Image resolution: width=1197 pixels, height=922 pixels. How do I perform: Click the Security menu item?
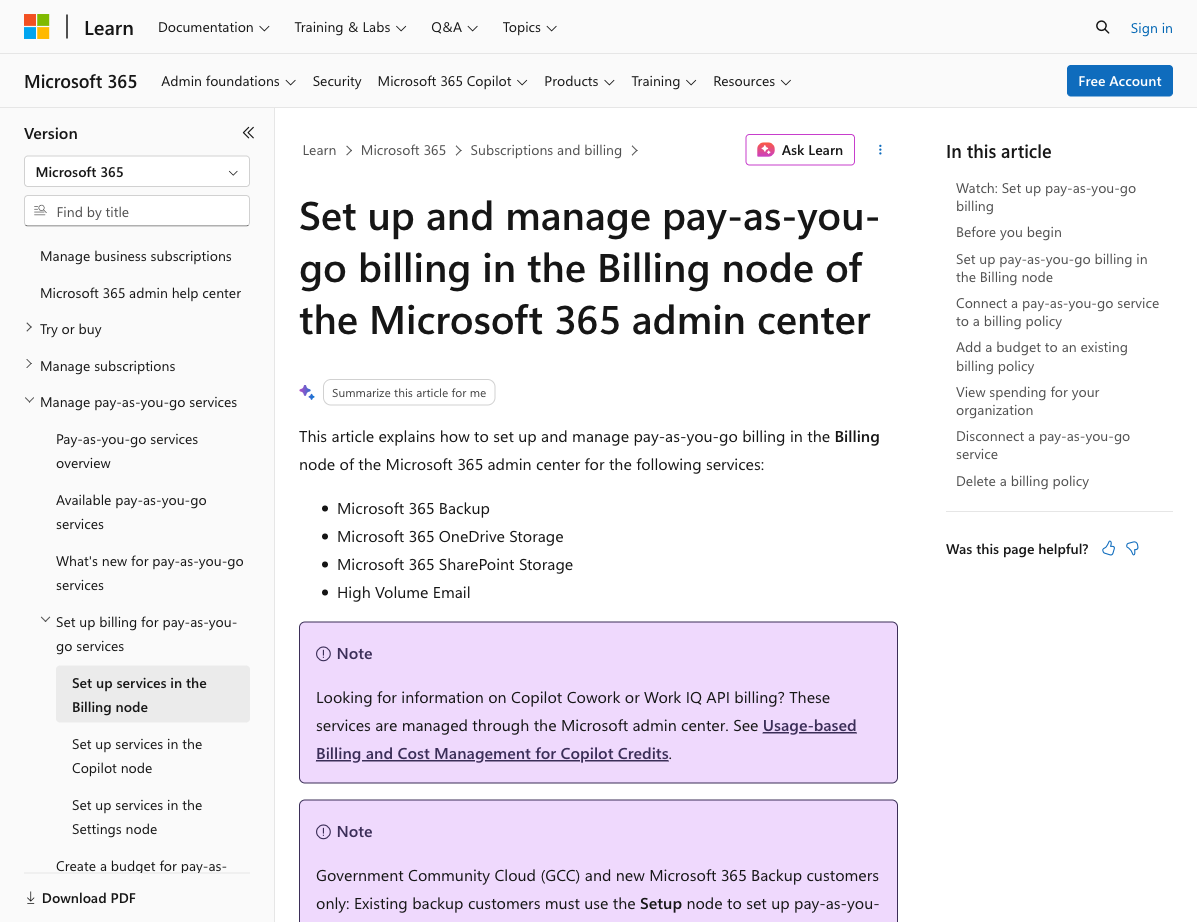click(337, 82)
